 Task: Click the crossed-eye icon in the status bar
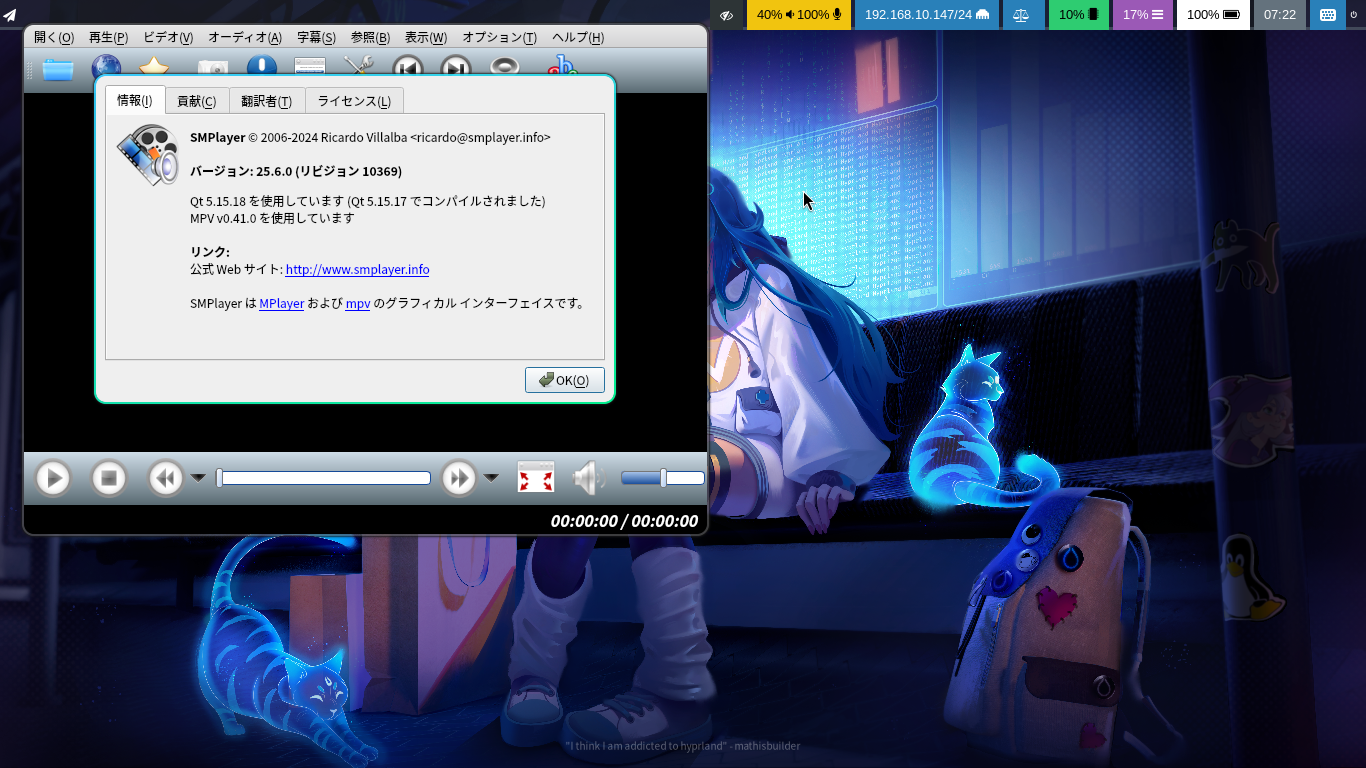pyautogui.click(x=727, y=15)
